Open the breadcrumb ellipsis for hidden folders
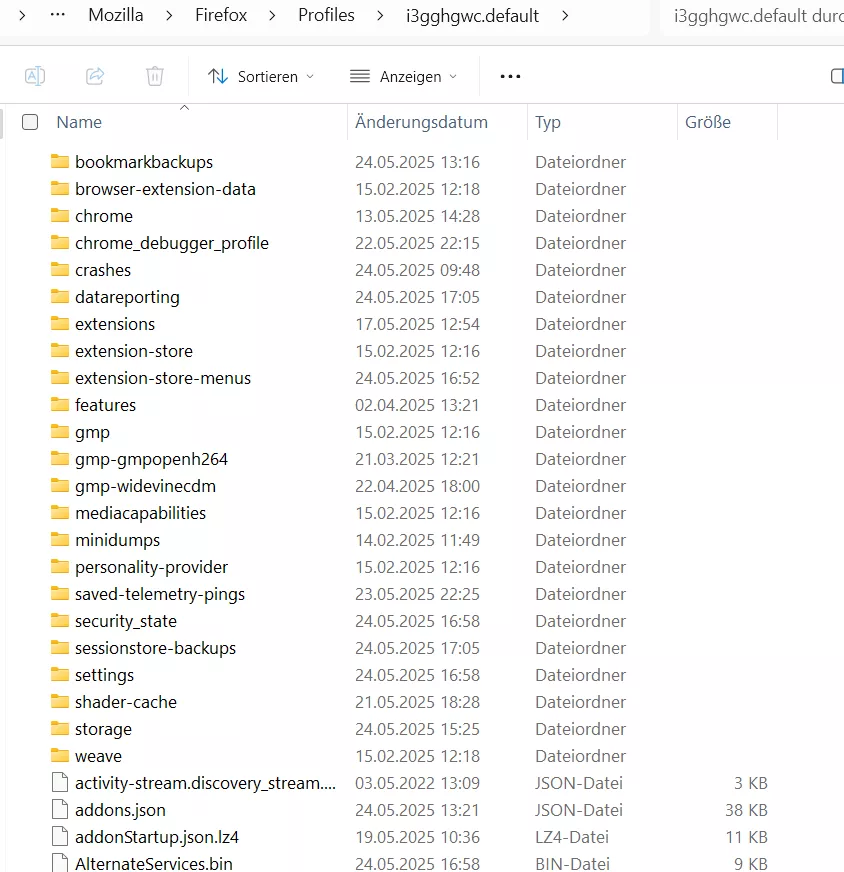The width and height of the screenshot is (844, 872). coord(58,15)
